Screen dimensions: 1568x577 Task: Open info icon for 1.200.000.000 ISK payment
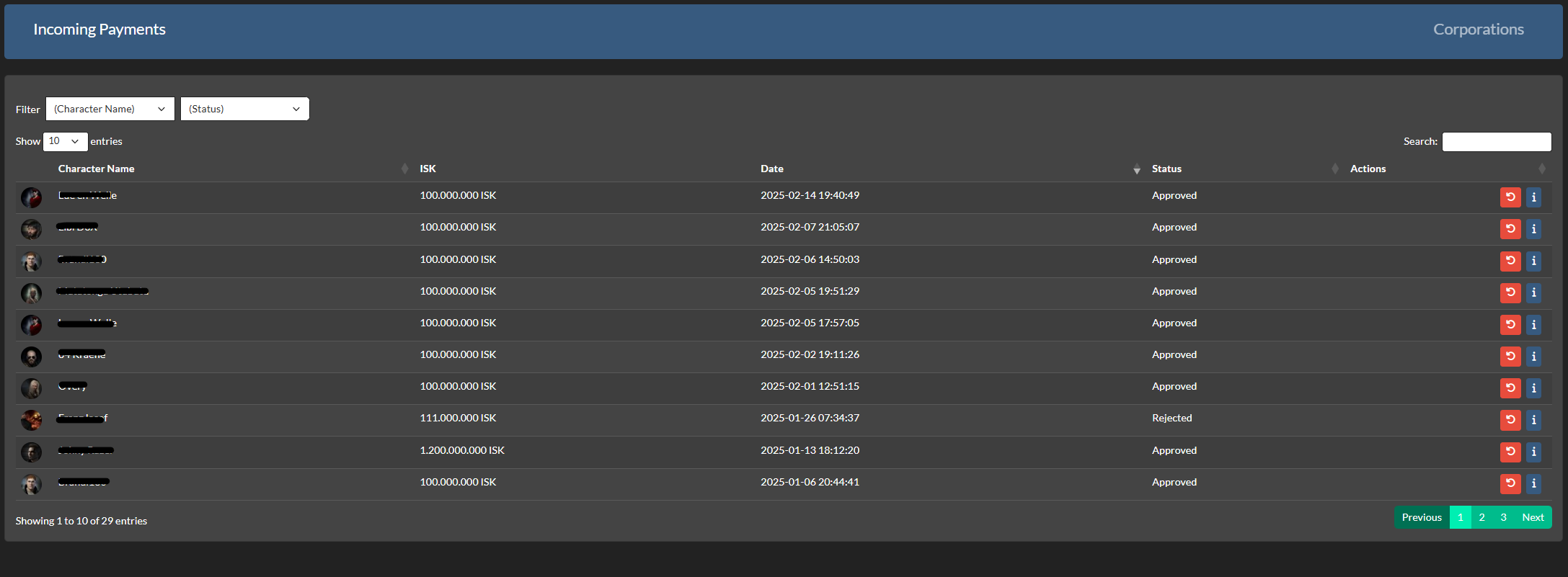[1533, 452]
